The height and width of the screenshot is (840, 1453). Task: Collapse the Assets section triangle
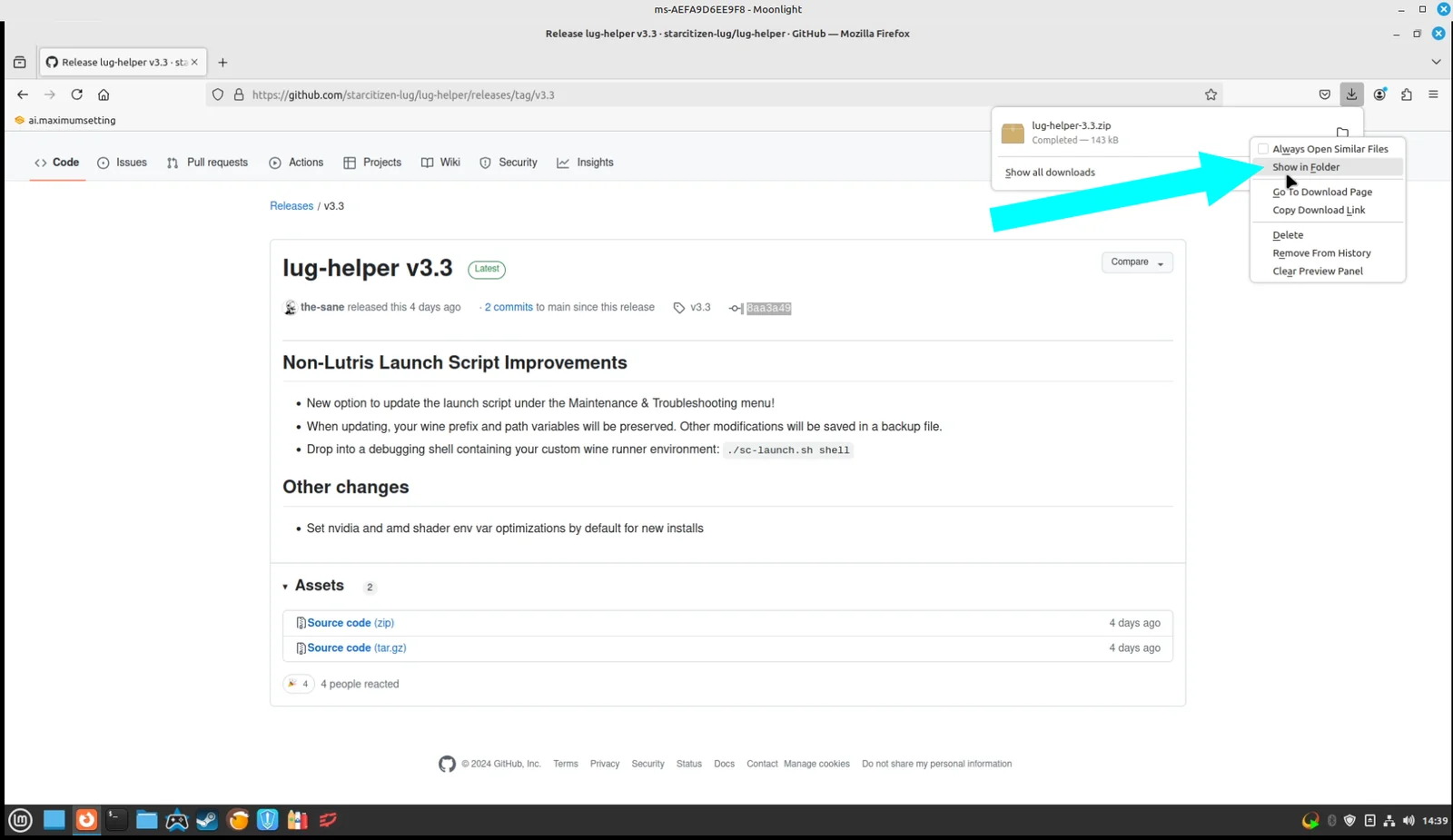(285, 587)
